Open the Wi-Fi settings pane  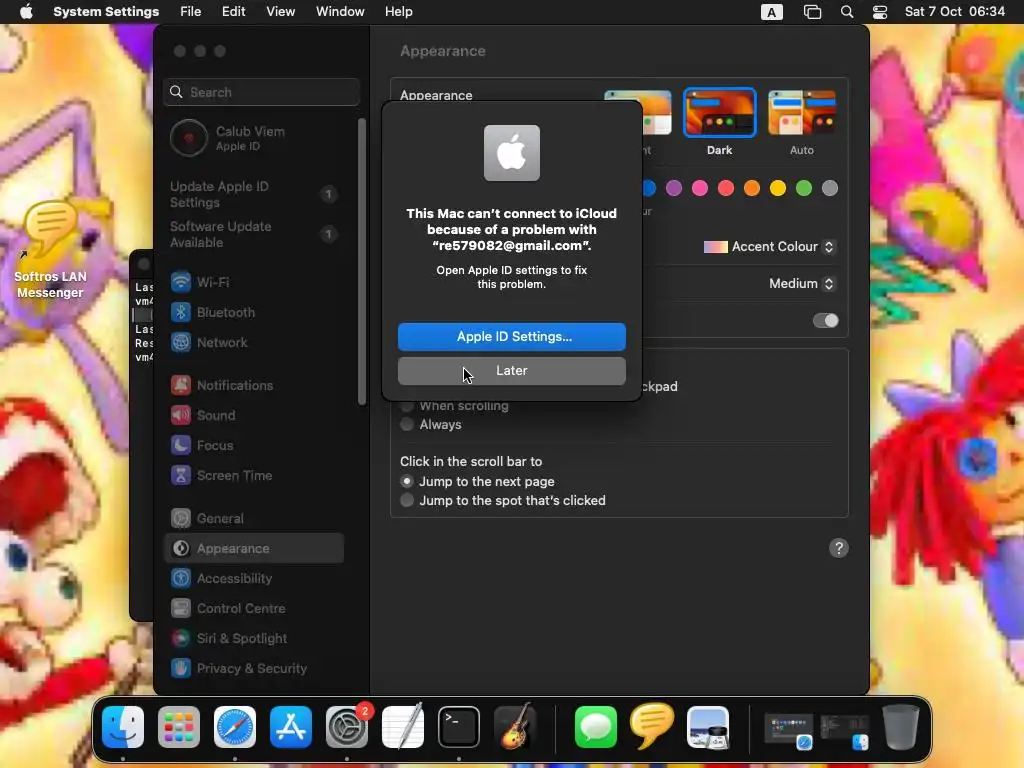(x=253, y=282)
